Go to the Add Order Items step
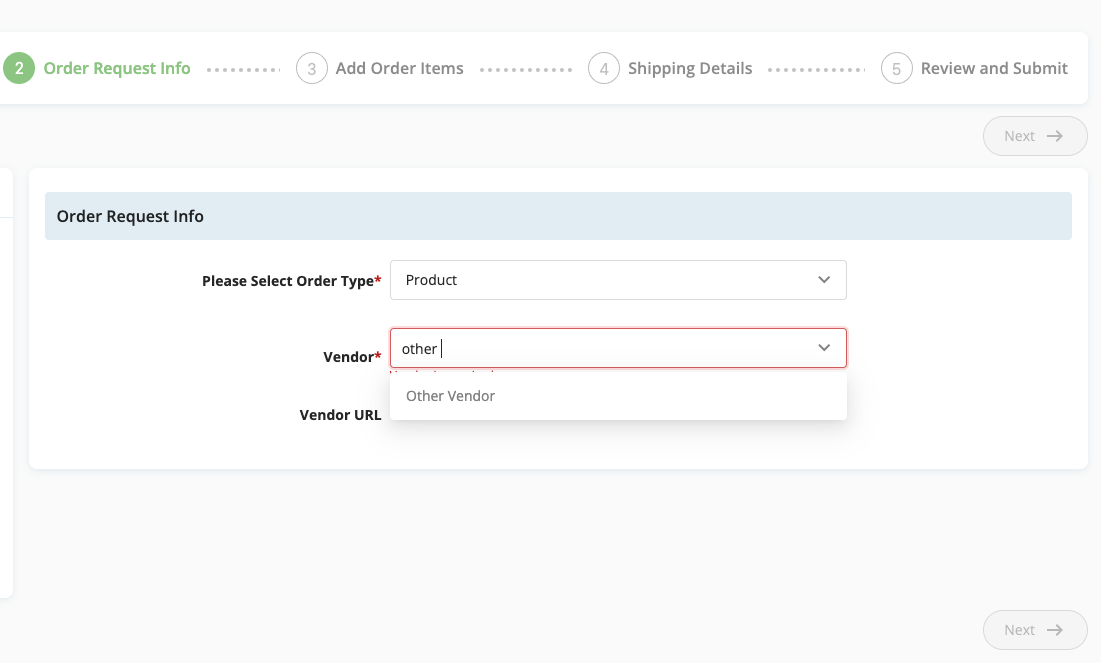This screenshot has height=663, width=1101. 400,68
